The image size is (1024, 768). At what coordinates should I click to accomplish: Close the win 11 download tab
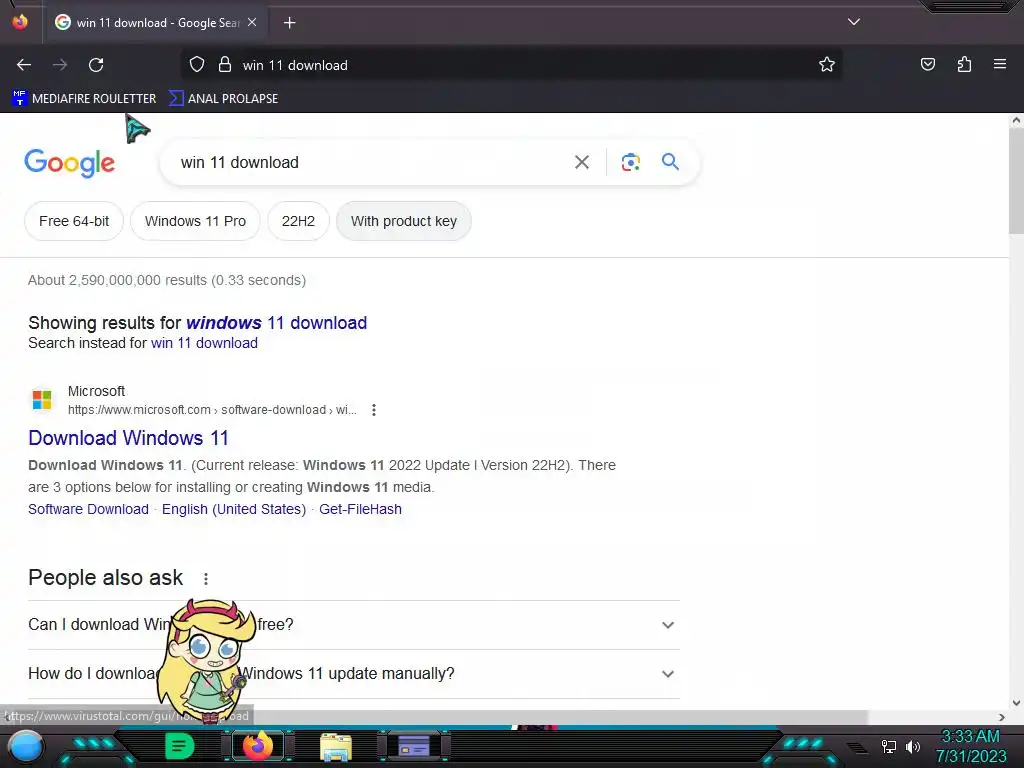click(x=252, y=22)
